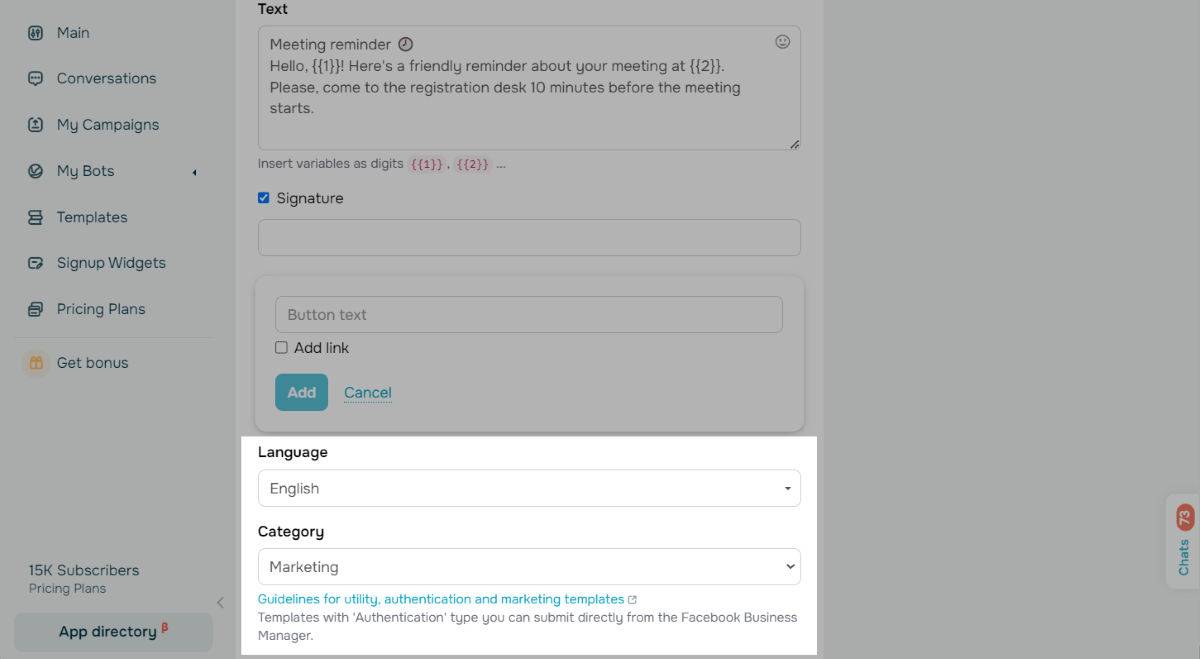Open the Category dropdown

529,567
